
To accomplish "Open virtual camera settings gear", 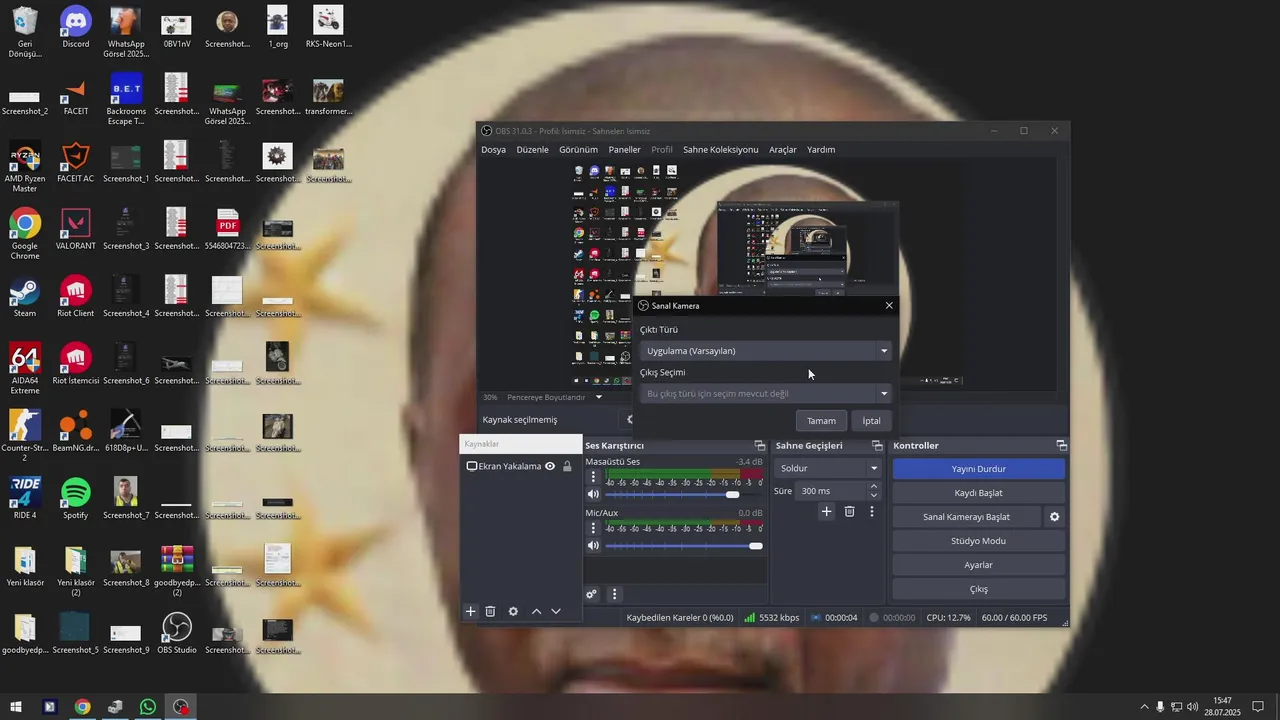I will click(x=1054, y=517).
